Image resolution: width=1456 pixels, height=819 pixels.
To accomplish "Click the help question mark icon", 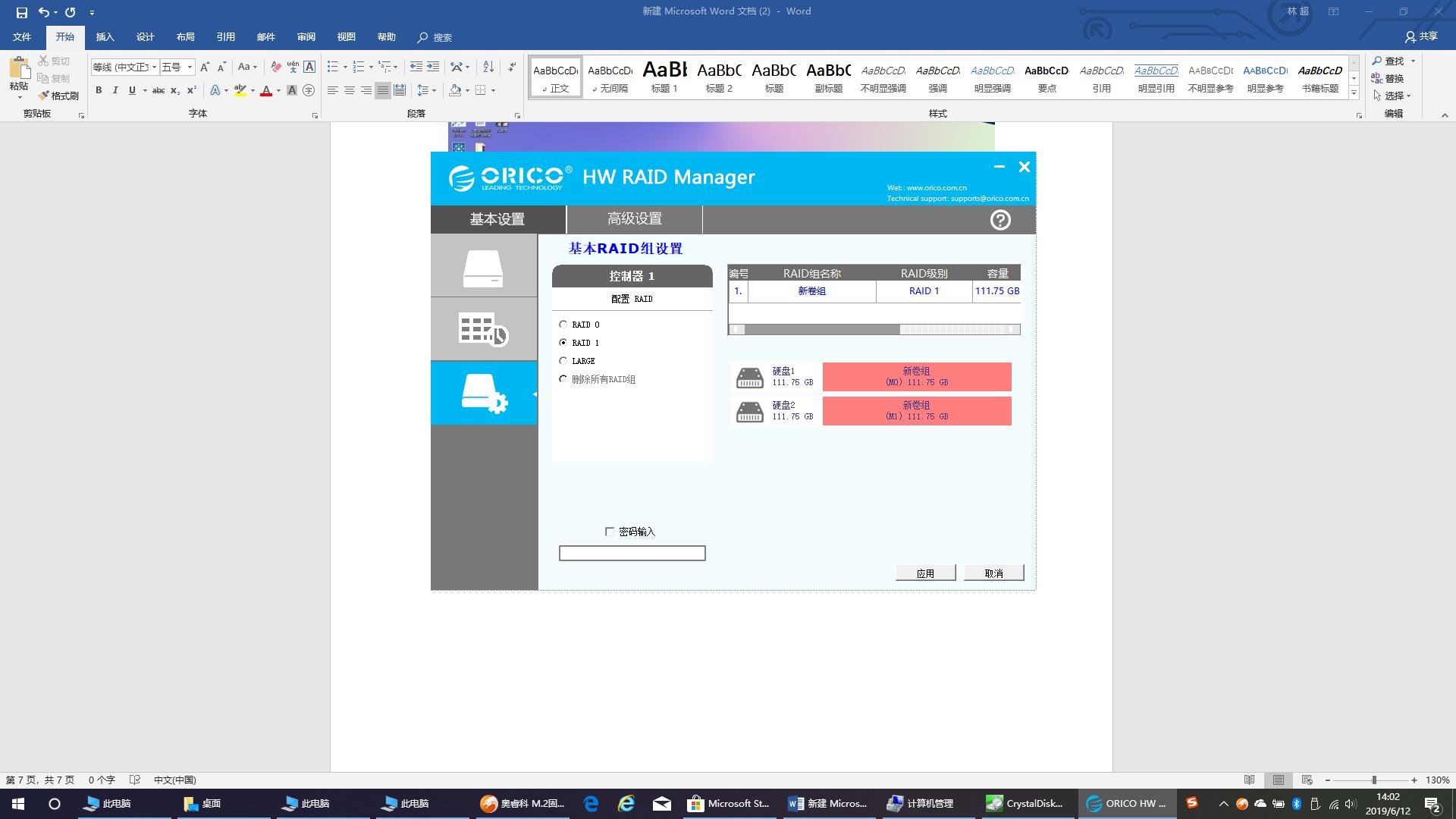I will tap(1000, 220).
